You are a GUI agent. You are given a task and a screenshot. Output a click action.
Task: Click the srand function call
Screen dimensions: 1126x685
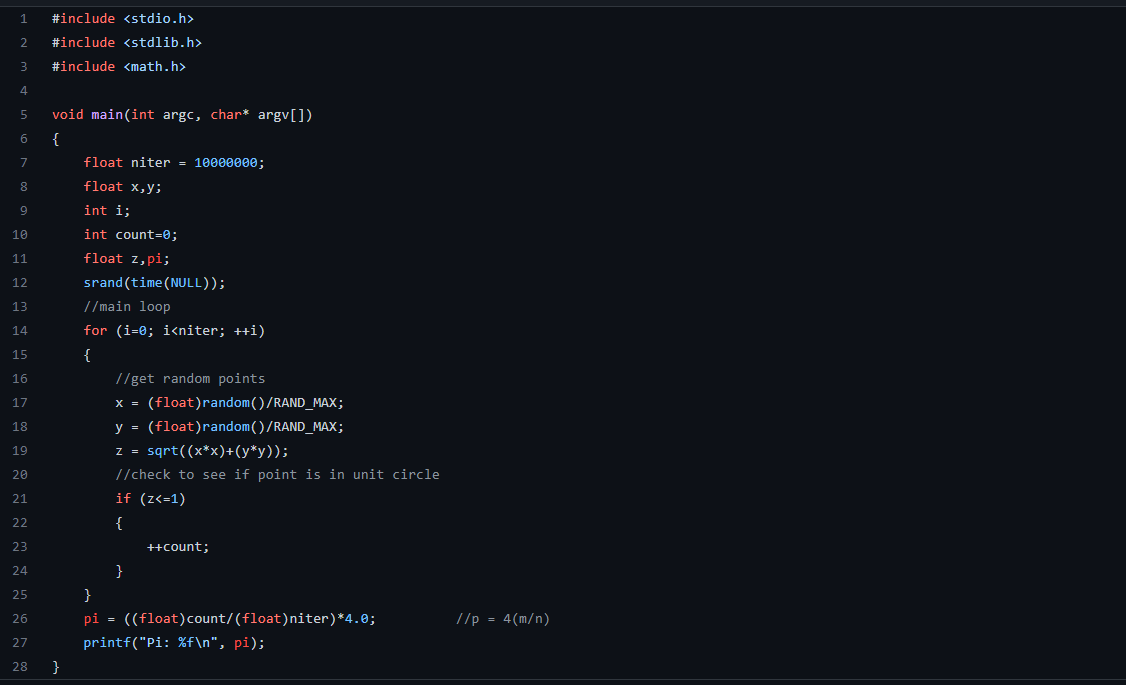pyautogui.click(x=102, y=282)
